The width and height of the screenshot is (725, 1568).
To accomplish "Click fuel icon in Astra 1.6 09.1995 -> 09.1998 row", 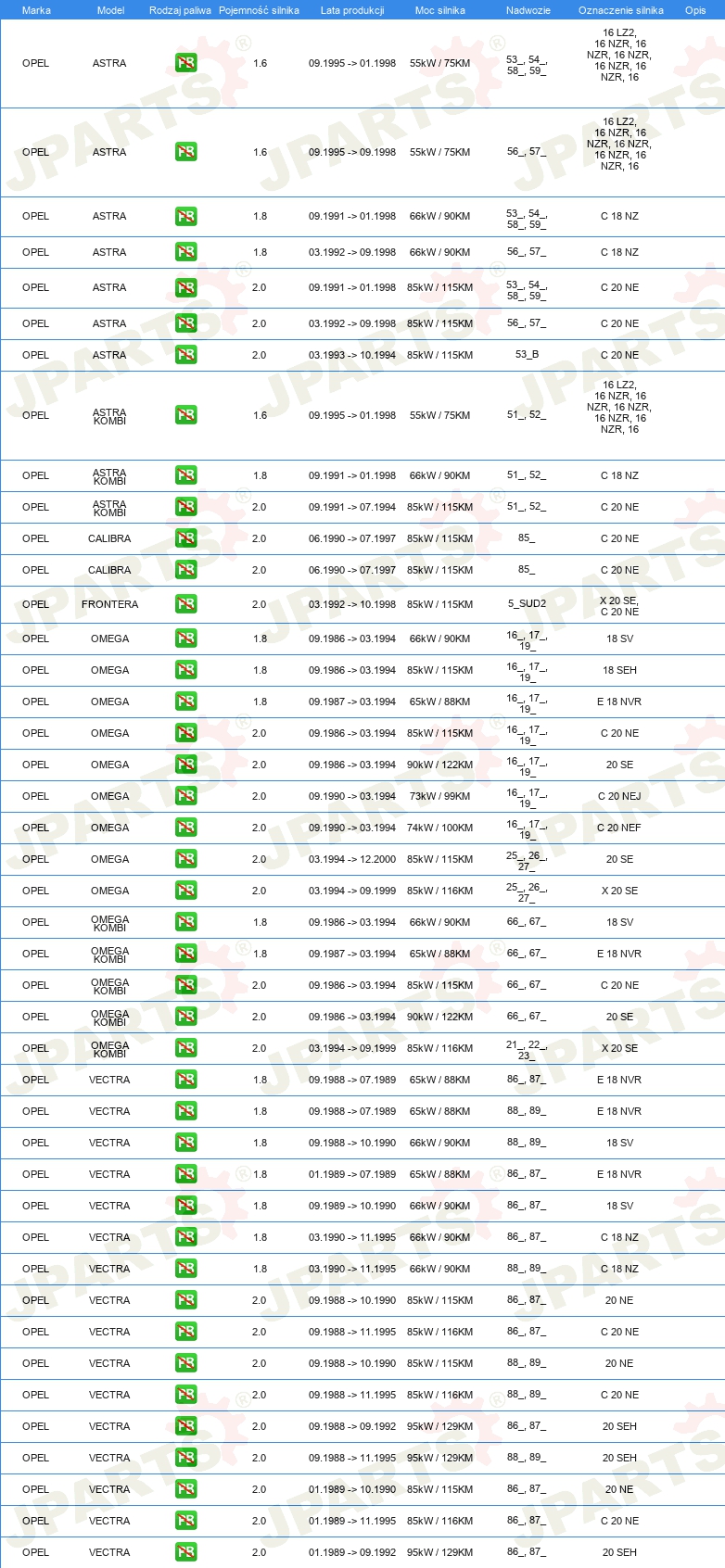I will click(x=185, y=152).
